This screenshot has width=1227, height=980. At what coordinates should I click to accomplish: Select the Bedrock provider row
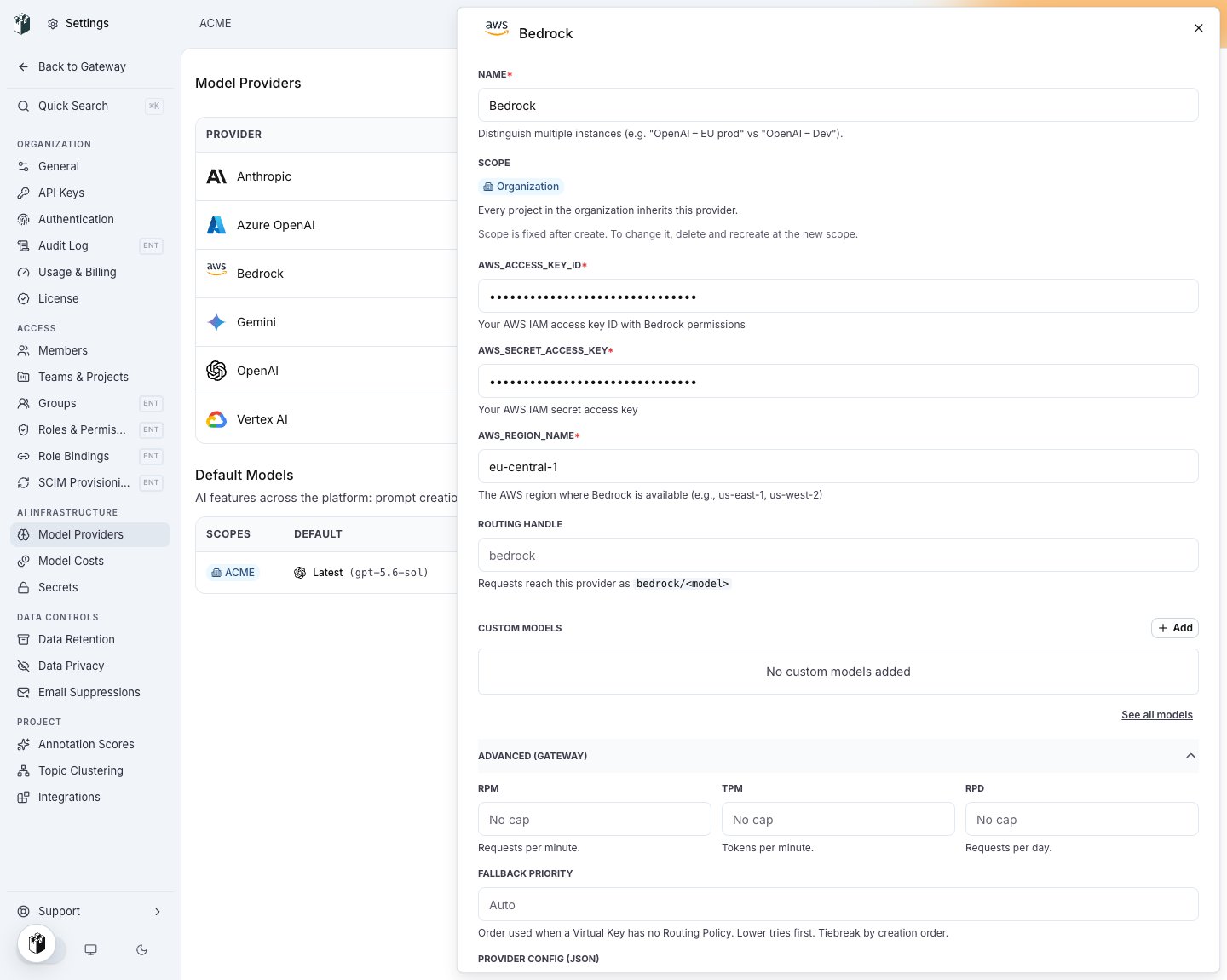tap(326, 274)
